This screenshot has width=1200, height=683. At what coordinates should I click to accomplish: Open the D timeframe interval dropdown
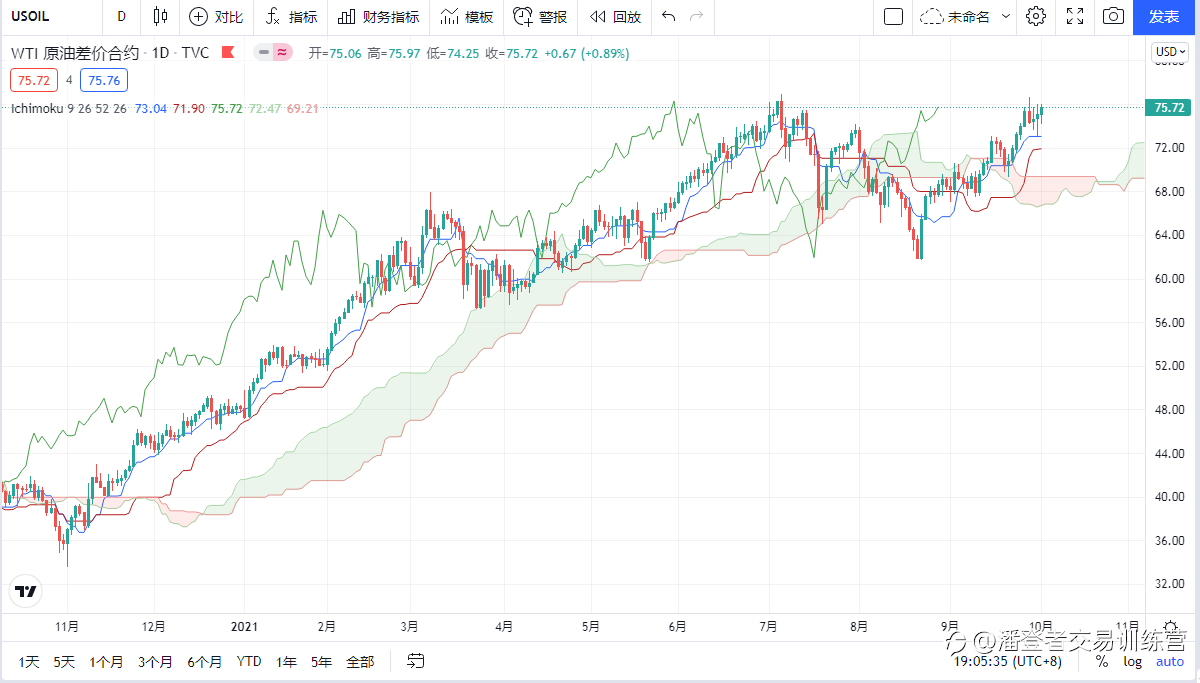tap(121, 16)
